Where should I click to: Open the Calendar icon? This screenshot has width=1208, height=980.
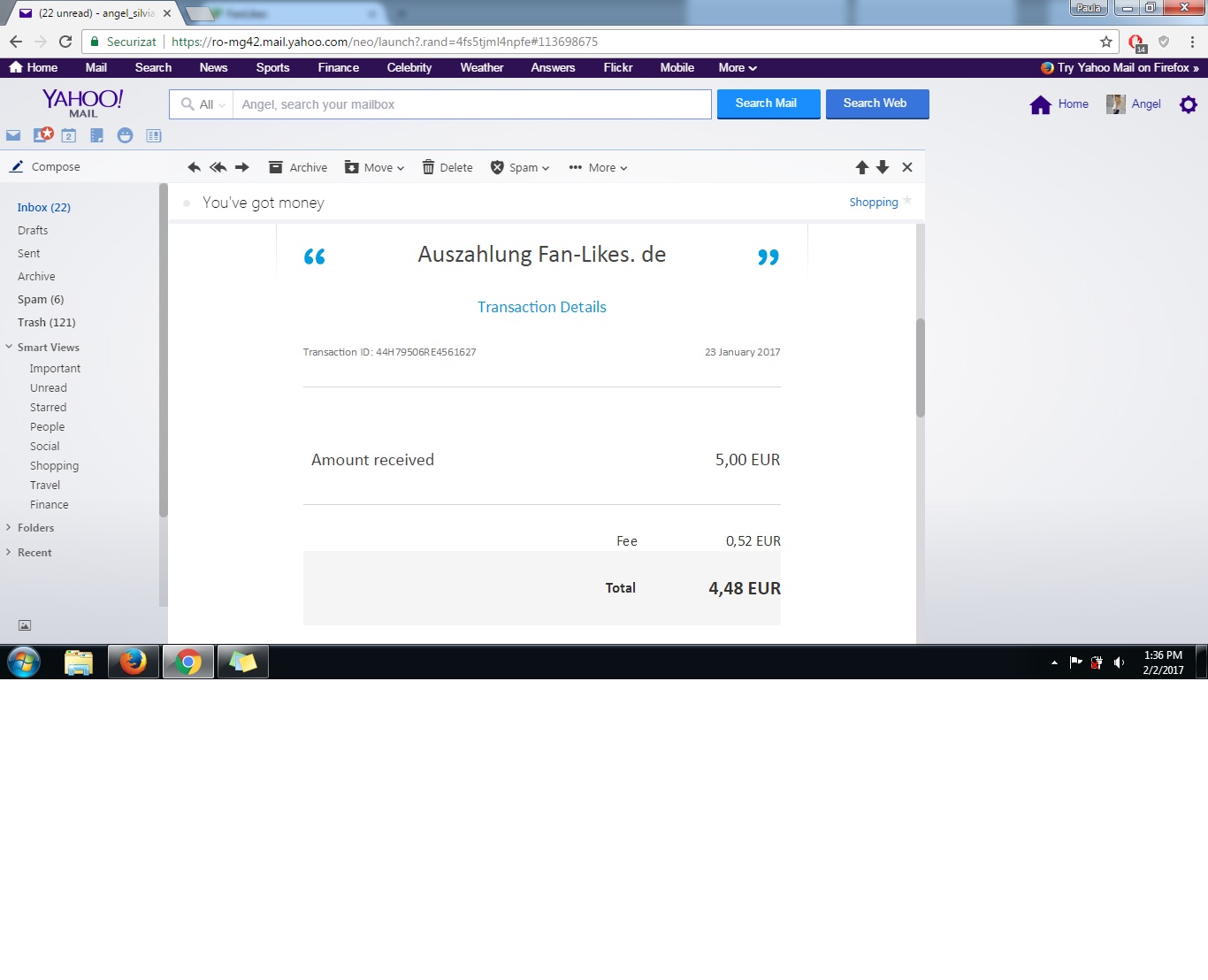tap(69, 135)
